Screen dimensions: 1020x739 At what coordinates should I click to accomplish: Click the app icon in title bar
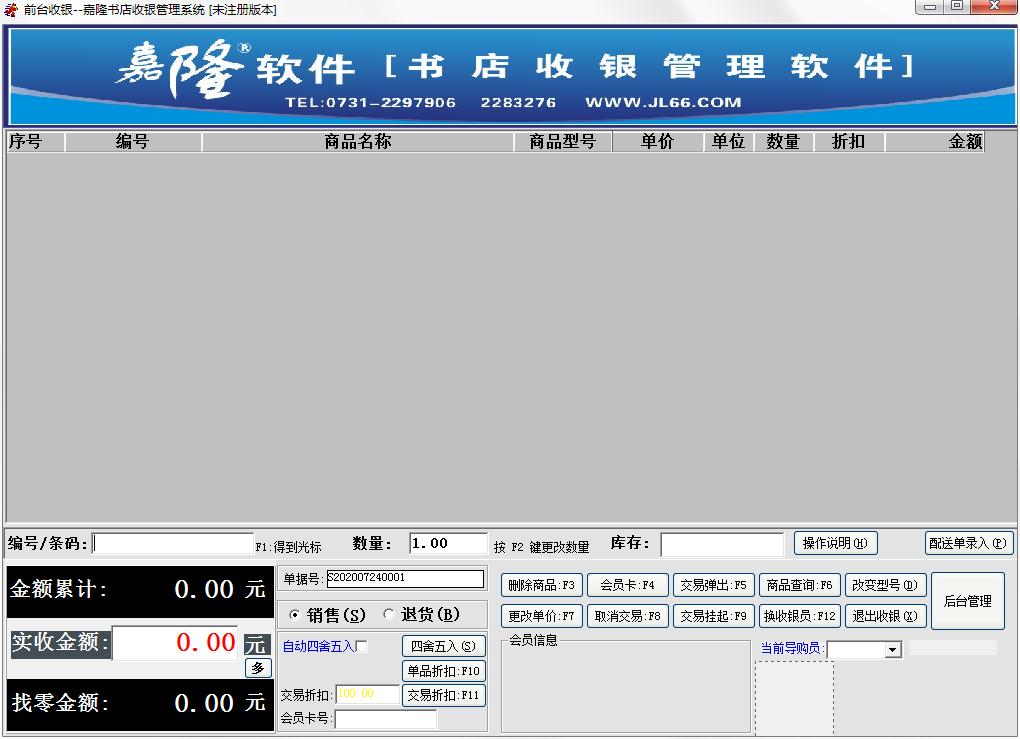coord(11,9)
